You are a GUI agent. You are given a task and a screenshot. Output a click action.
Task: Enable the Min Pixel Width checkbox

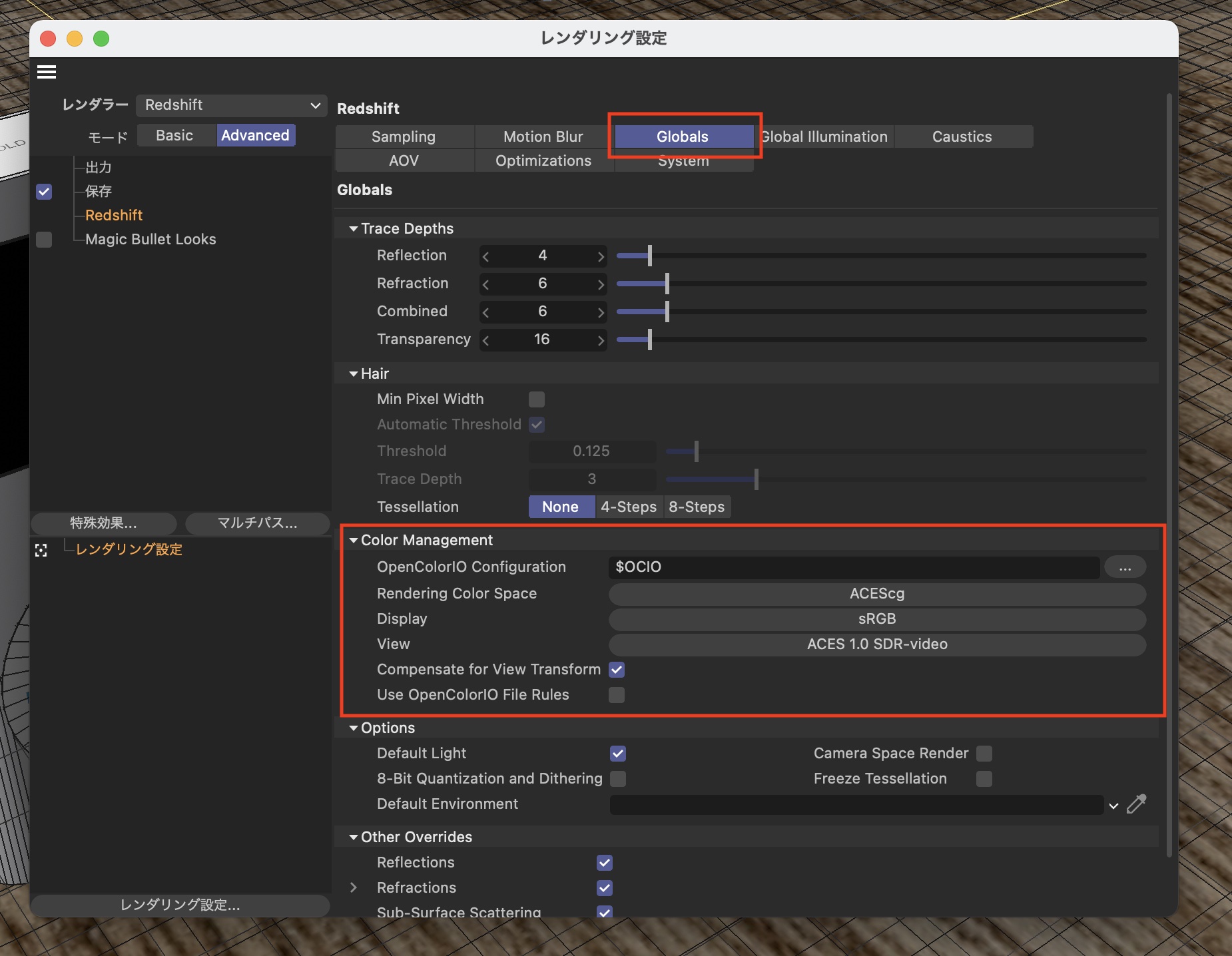click(x=537, y=399)
